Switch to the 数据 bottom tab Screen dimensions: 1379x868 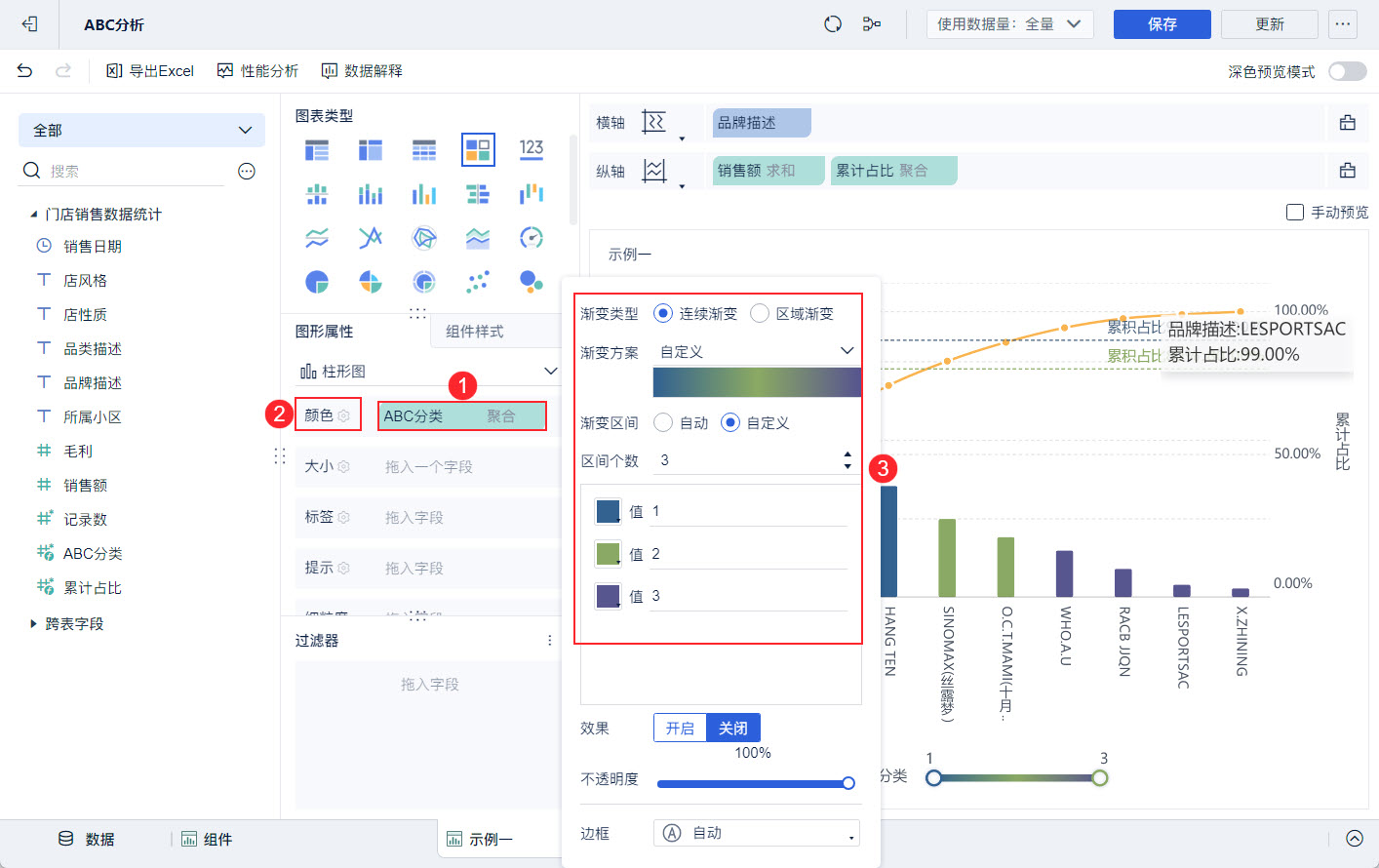[88, 839]
